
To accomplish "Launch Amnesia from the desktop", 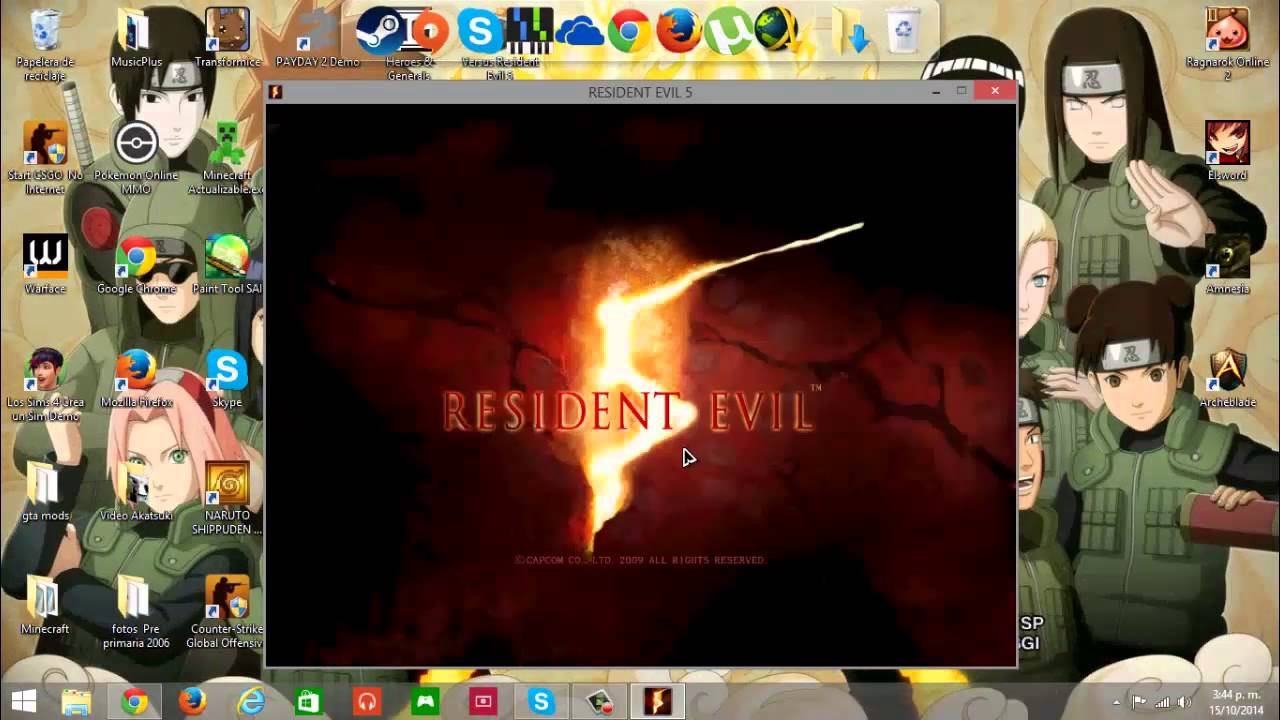I will coord(1227,265).
